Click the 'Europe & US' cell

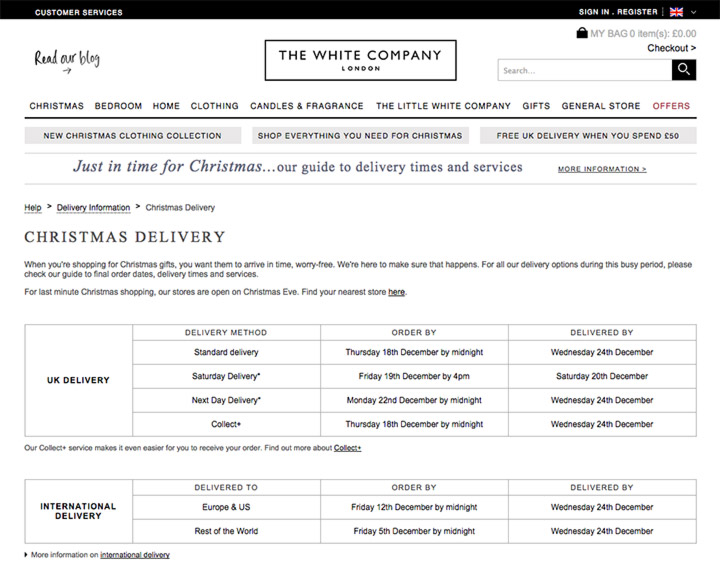tap(226, 507)
